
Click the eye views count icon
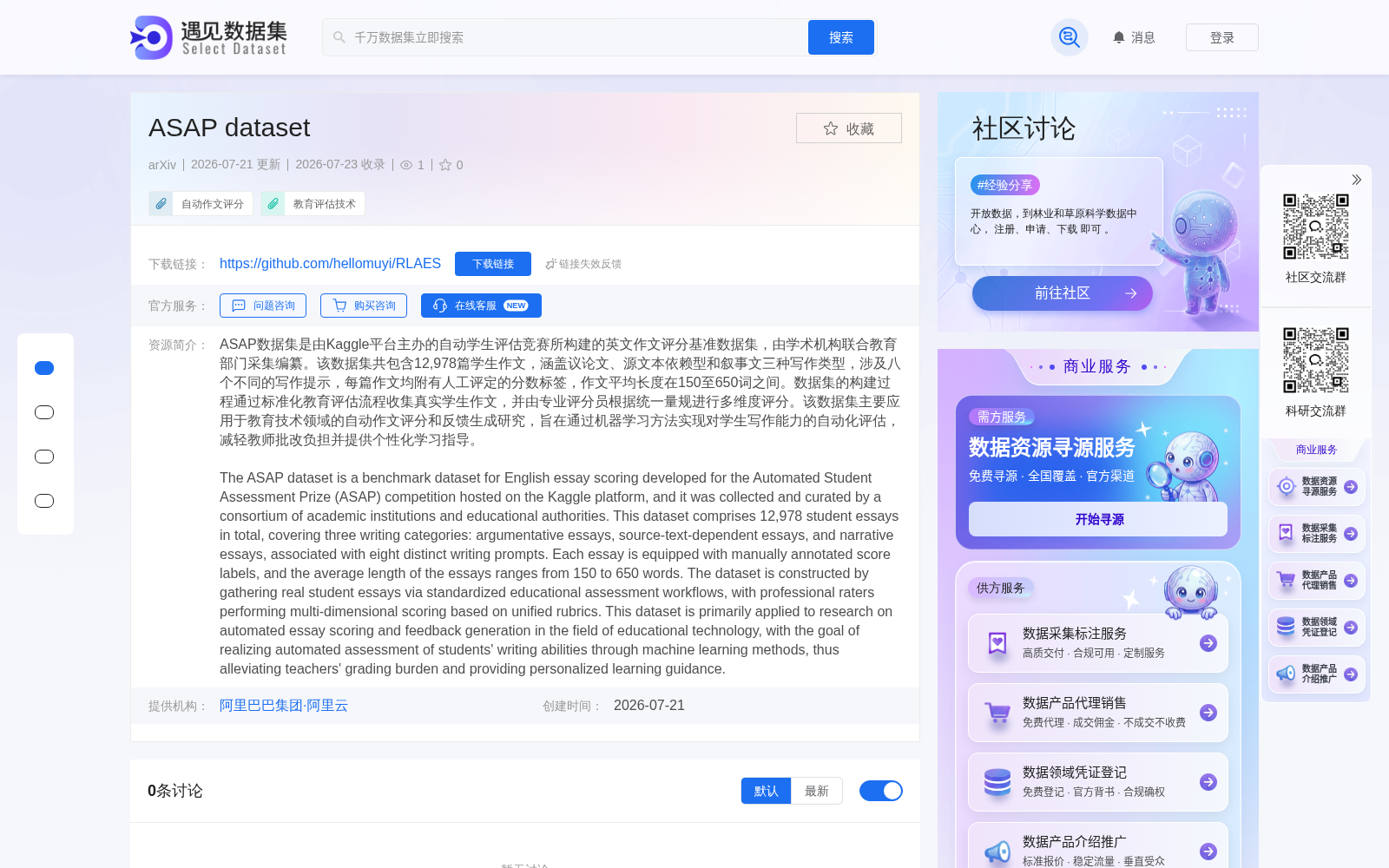pyautogui.click(x=406, y=165)
